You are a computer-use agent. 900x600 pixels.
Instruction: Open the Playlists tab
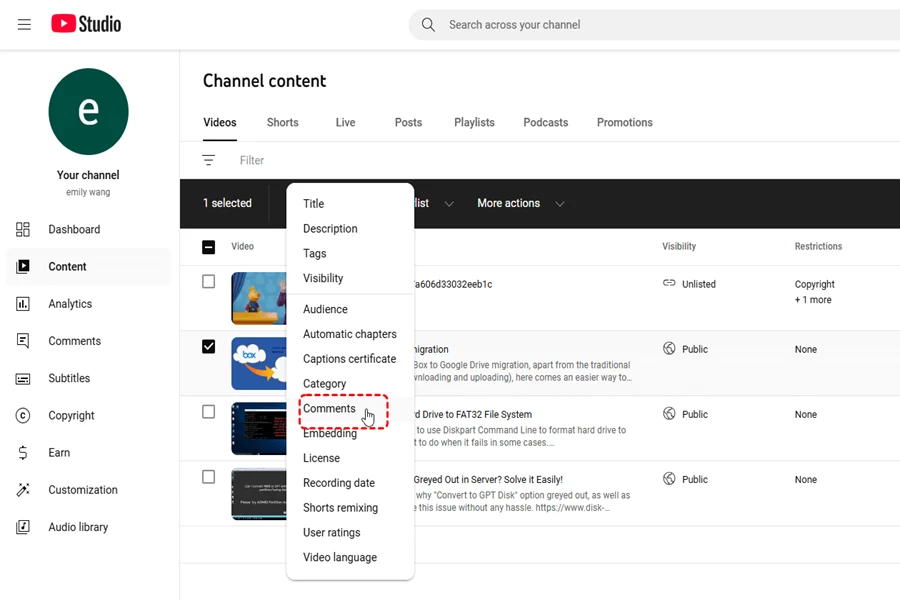coord(474,122)
